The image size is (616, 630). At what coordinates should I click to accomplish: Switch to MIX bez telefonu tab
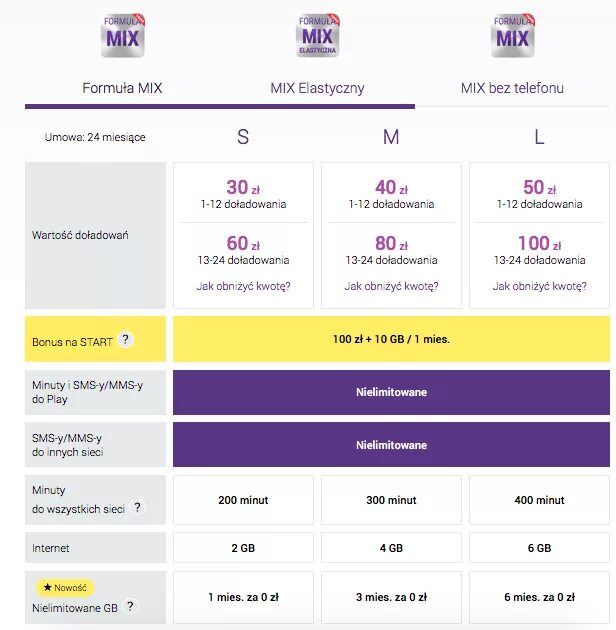512,88
